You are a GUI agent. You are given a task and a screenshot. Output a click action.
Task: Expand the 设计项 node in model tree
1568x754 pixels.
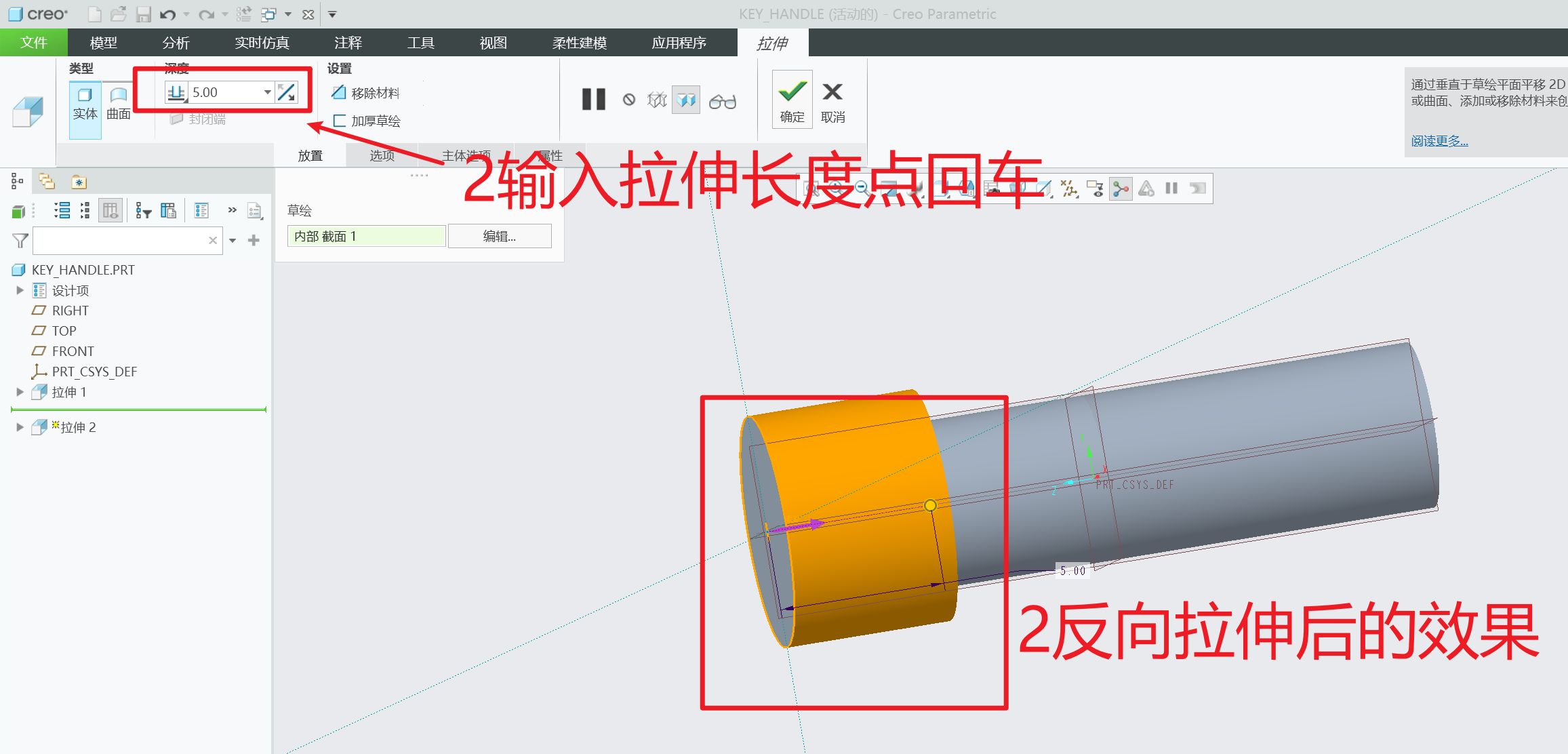coord(19,290)
